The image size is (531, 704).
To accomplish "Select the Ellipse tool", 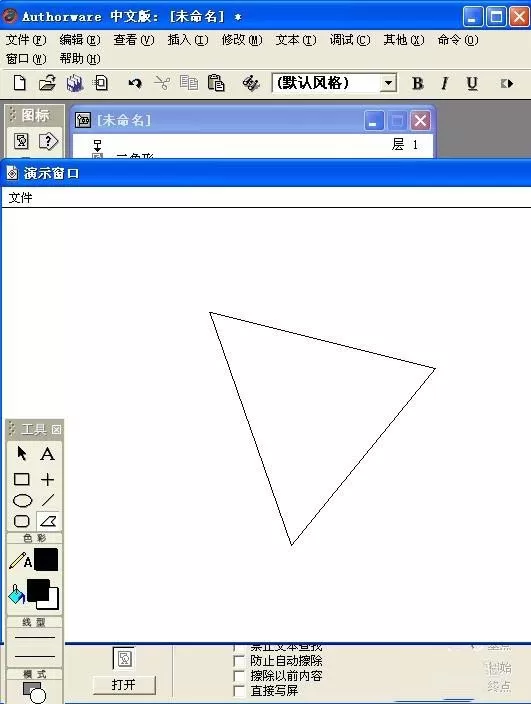I will (x=22, y=500).
